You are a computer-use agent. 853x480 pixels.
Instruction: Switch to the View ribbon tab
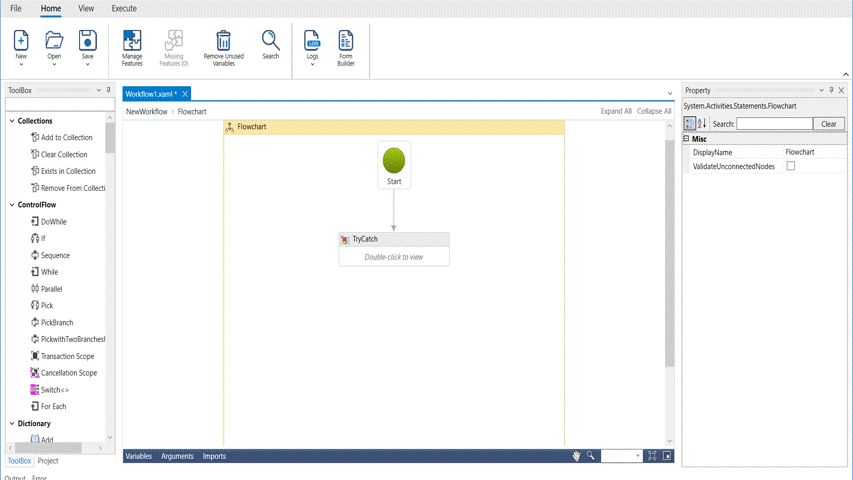pyautogui.click(x=86, y=8)
